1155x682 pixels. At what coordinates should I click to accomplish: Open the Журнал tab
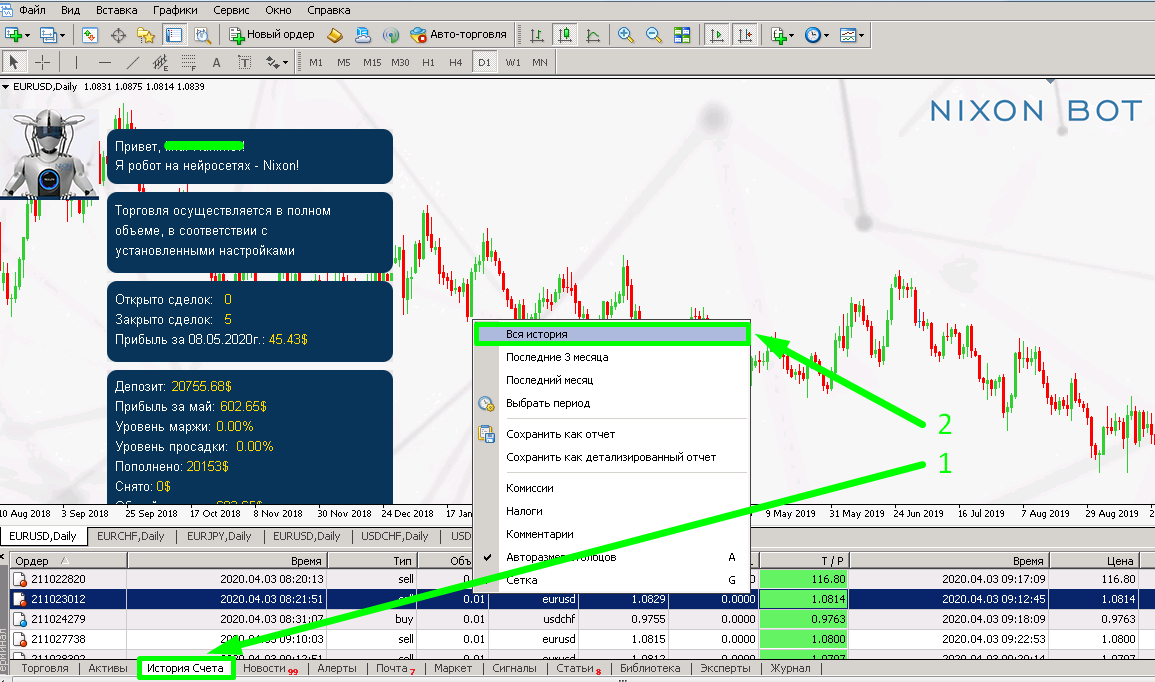click(790, 668)
